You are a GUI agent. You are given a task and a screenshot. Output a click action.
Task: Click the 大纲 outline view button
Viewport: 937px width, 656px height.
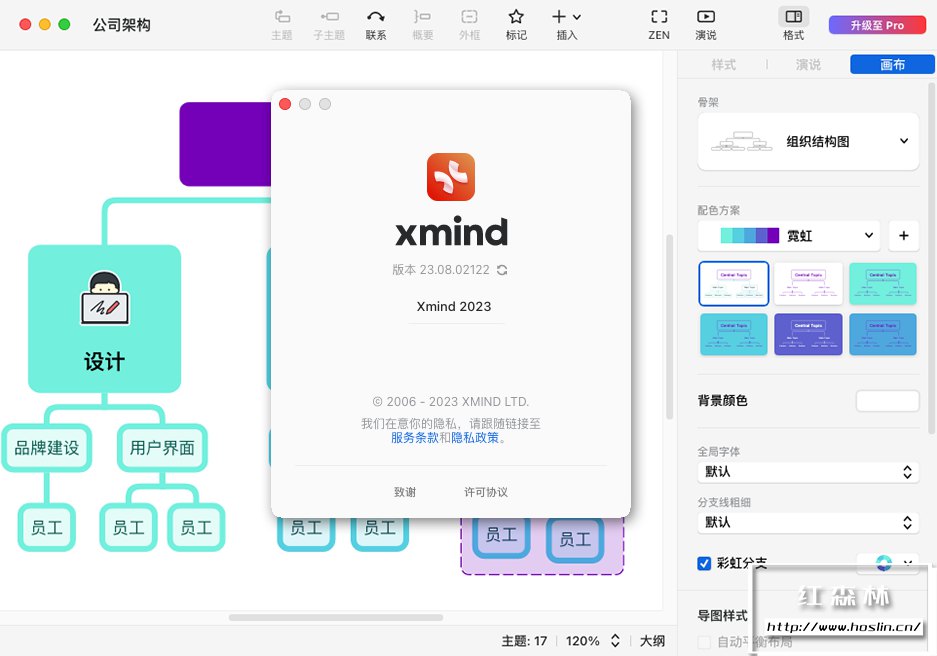pyautogui.click(x=652, y=641)
